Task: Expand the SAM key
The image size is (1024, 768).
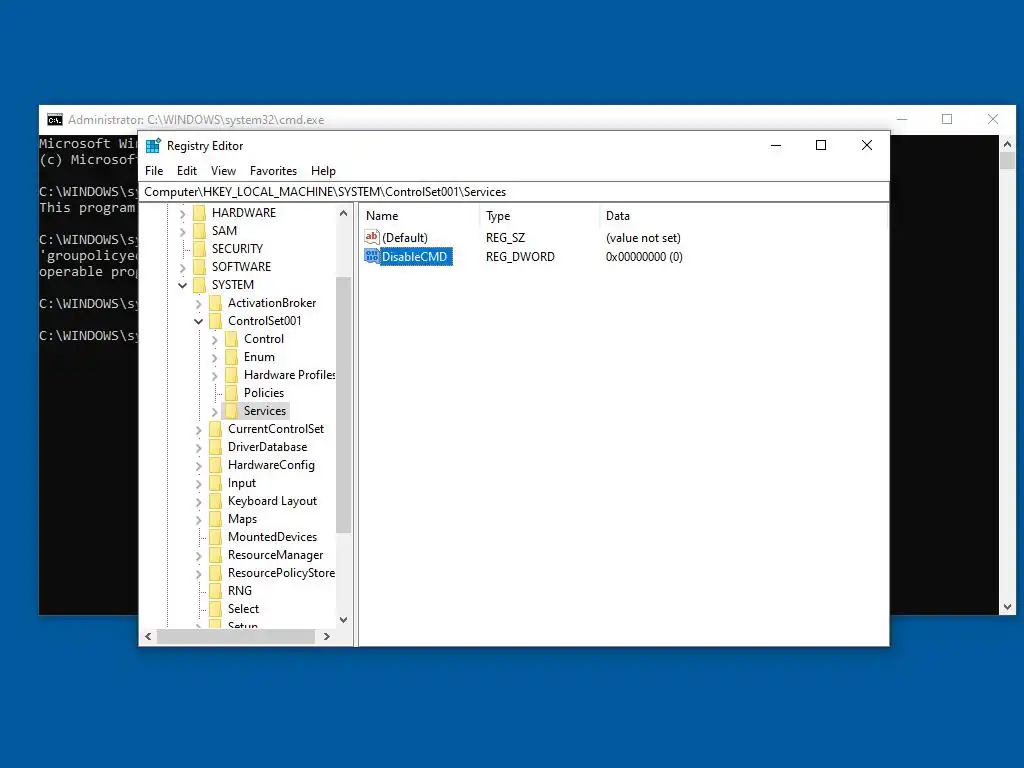Action: pyautogui.click(x=183, y=231)
